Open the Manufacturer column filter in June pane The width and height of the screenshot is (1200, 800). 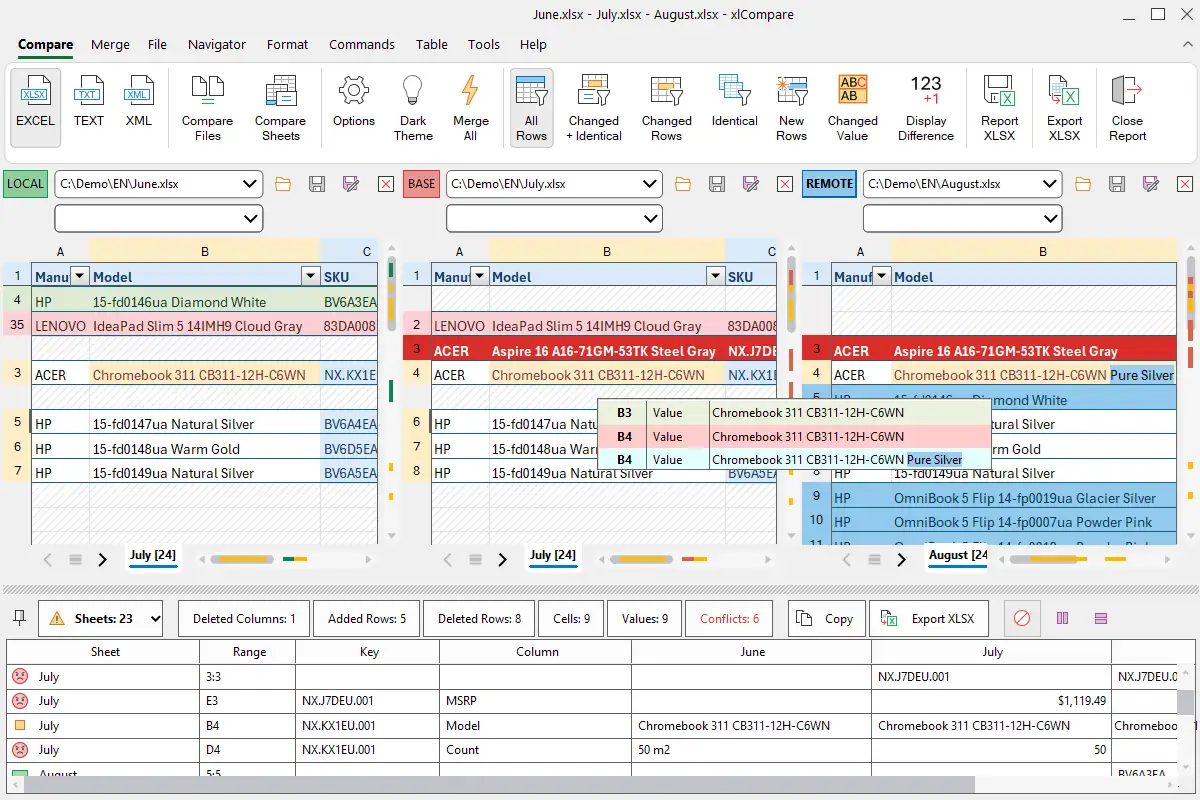click(79, 276)
